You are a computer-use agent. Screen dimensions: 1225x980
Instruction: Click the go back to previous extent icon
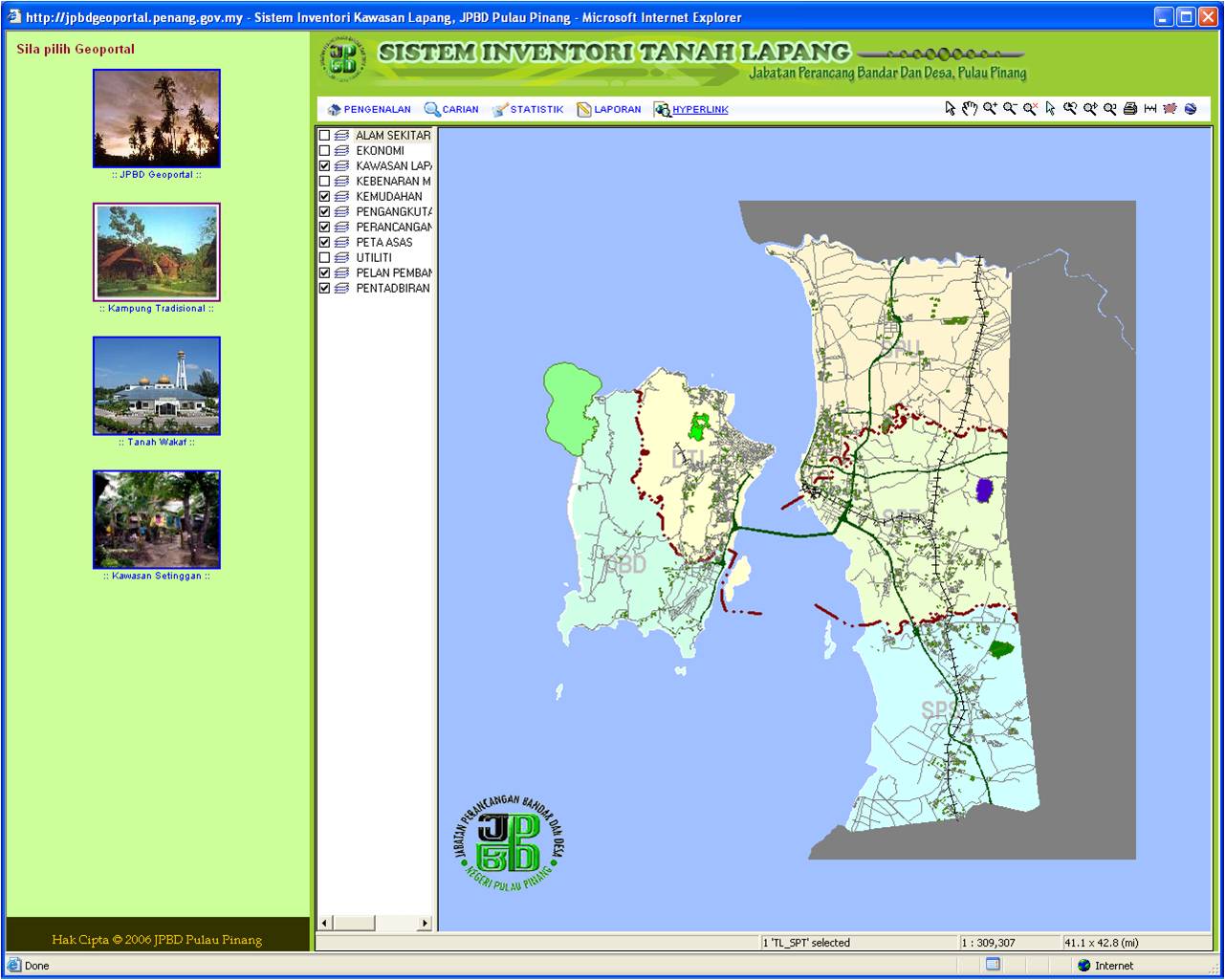click(1069, 109)
